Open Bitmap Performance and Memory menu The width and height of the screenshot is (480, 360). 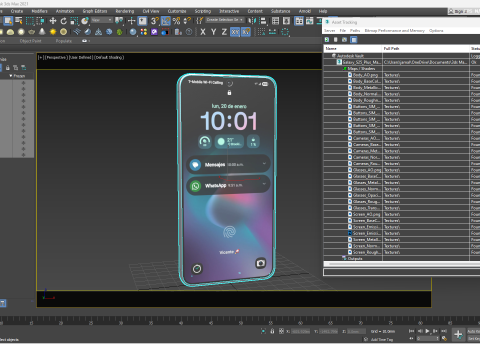click(395, 30)
